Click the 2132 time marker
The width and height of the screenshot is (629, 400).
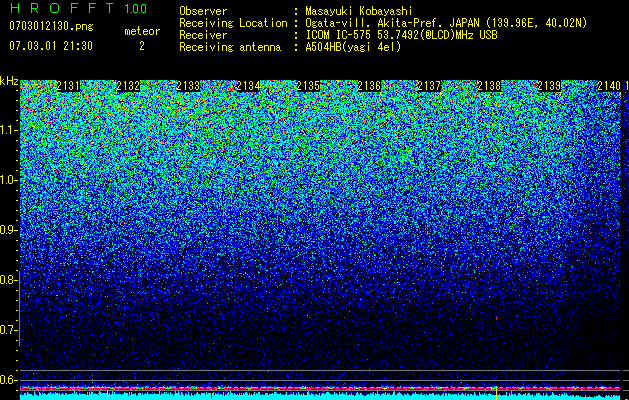pos(128,86)
